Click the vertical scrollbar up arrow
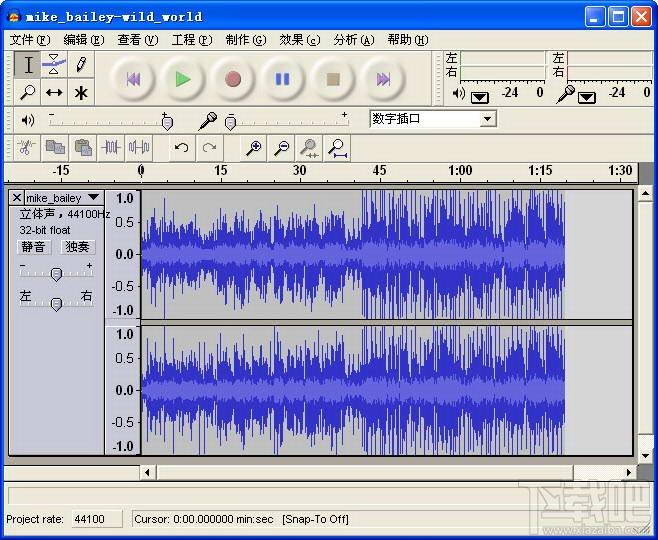Image resolution: width=658 pixels, height=540 pixels. pos(645,194)
